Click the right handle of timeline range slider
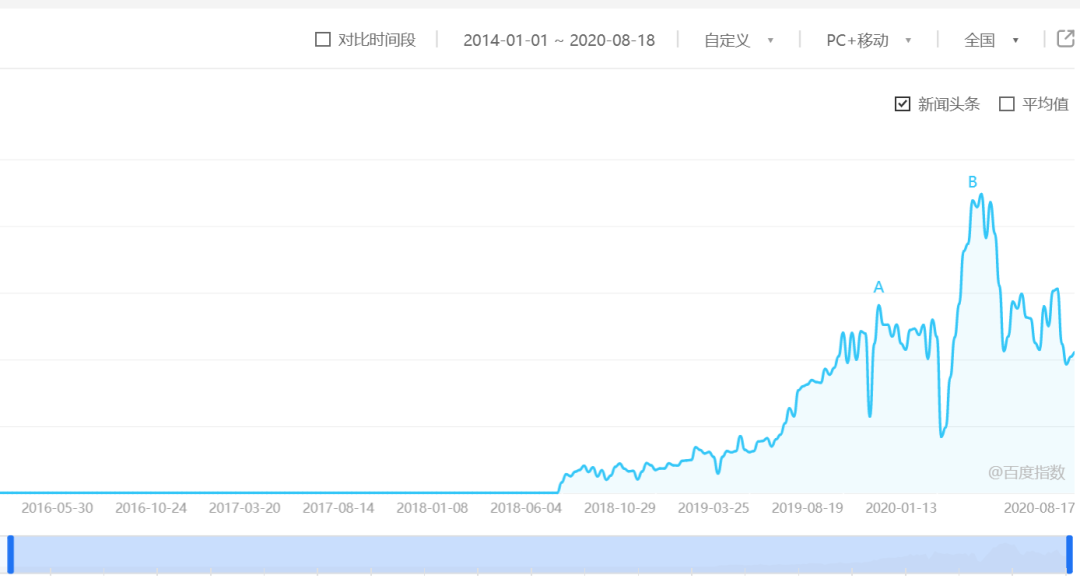The image size is (1080, 582). point(1070,554)
